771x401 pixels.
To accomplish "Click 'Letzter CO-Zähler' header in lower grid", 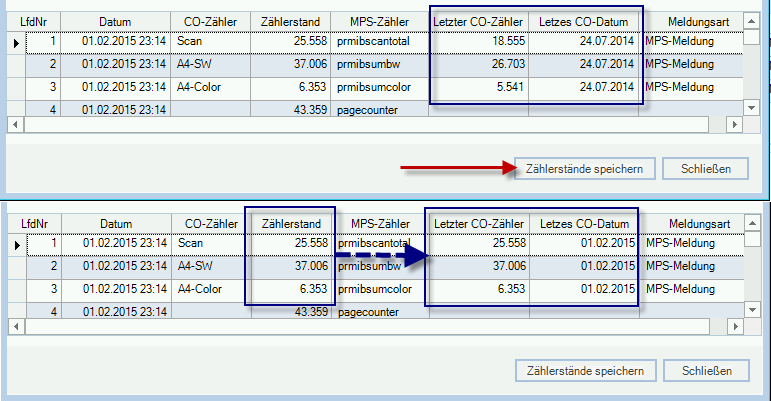I will pos(477,223).
